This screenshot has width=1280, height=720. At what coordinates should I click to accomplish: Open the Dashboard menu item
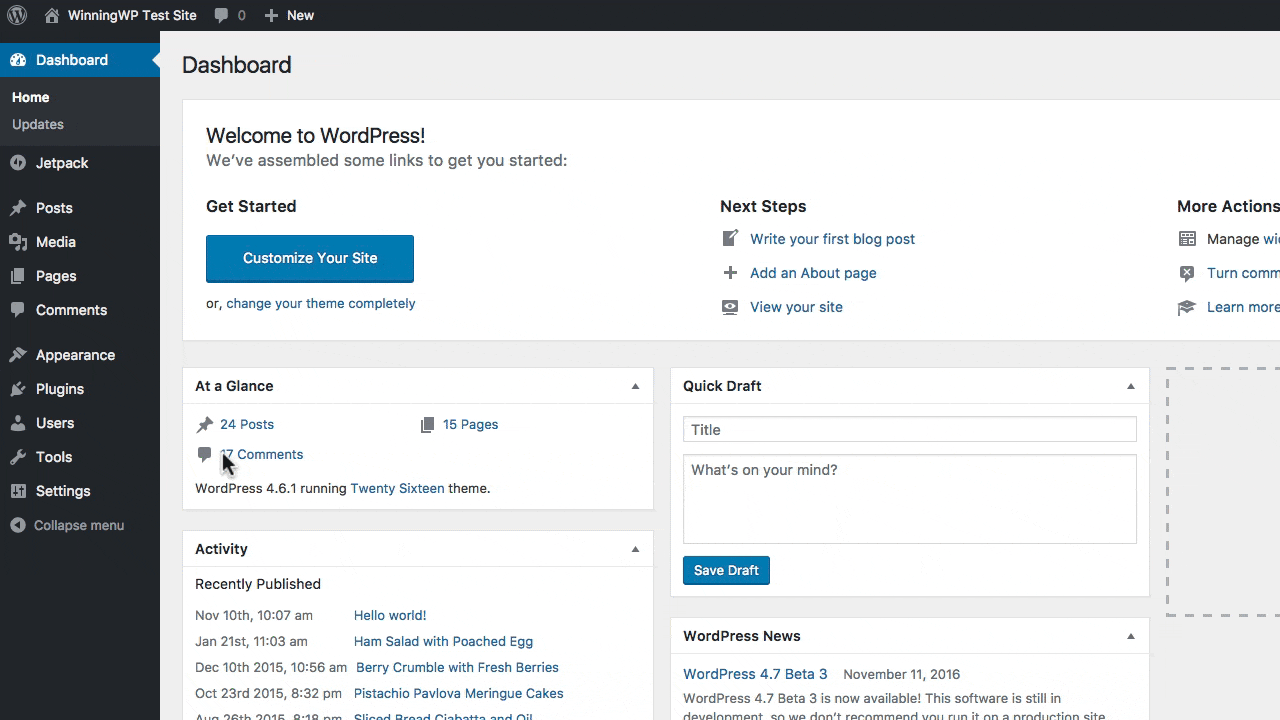(80, 60)
